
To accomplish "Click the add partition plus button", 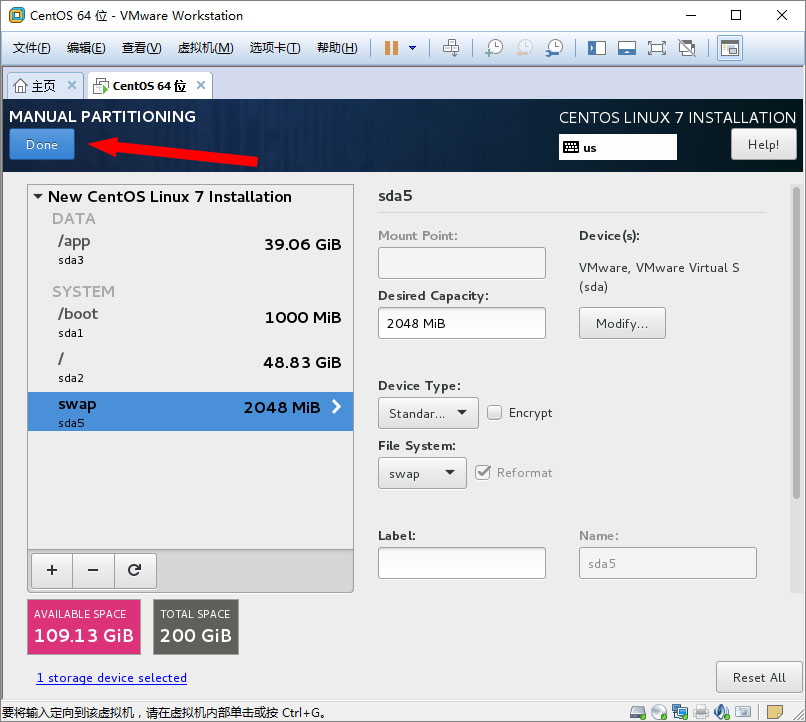I will (52, 570).
